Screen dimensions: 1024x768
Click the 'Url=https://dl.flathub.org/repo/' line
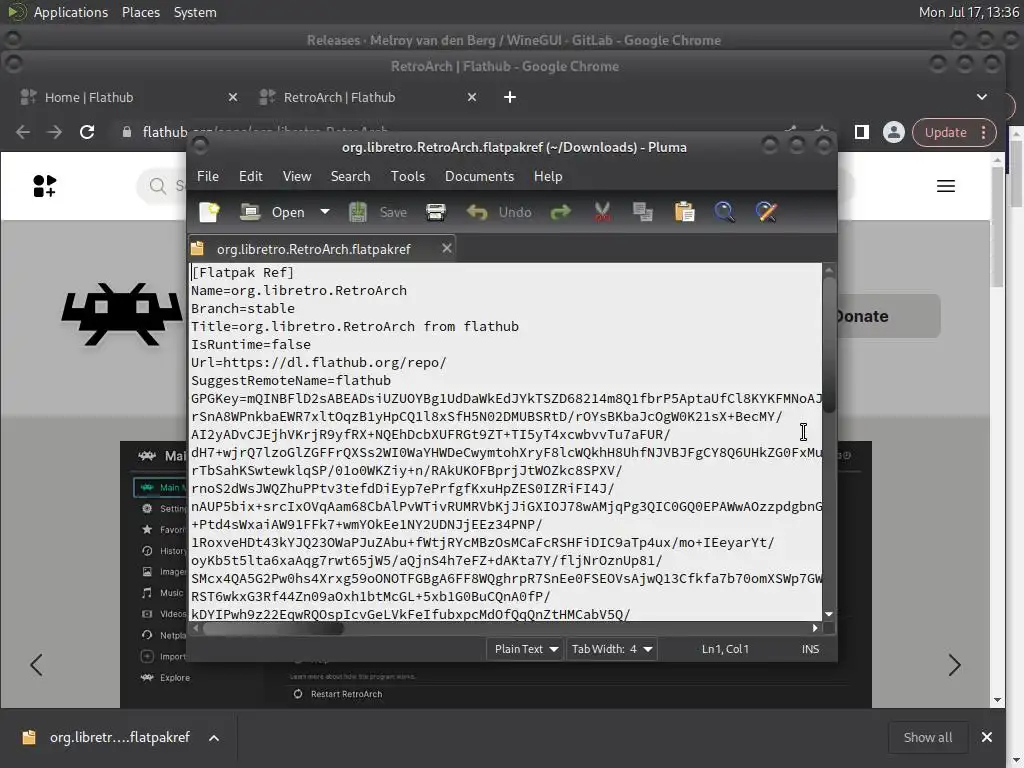319,362
